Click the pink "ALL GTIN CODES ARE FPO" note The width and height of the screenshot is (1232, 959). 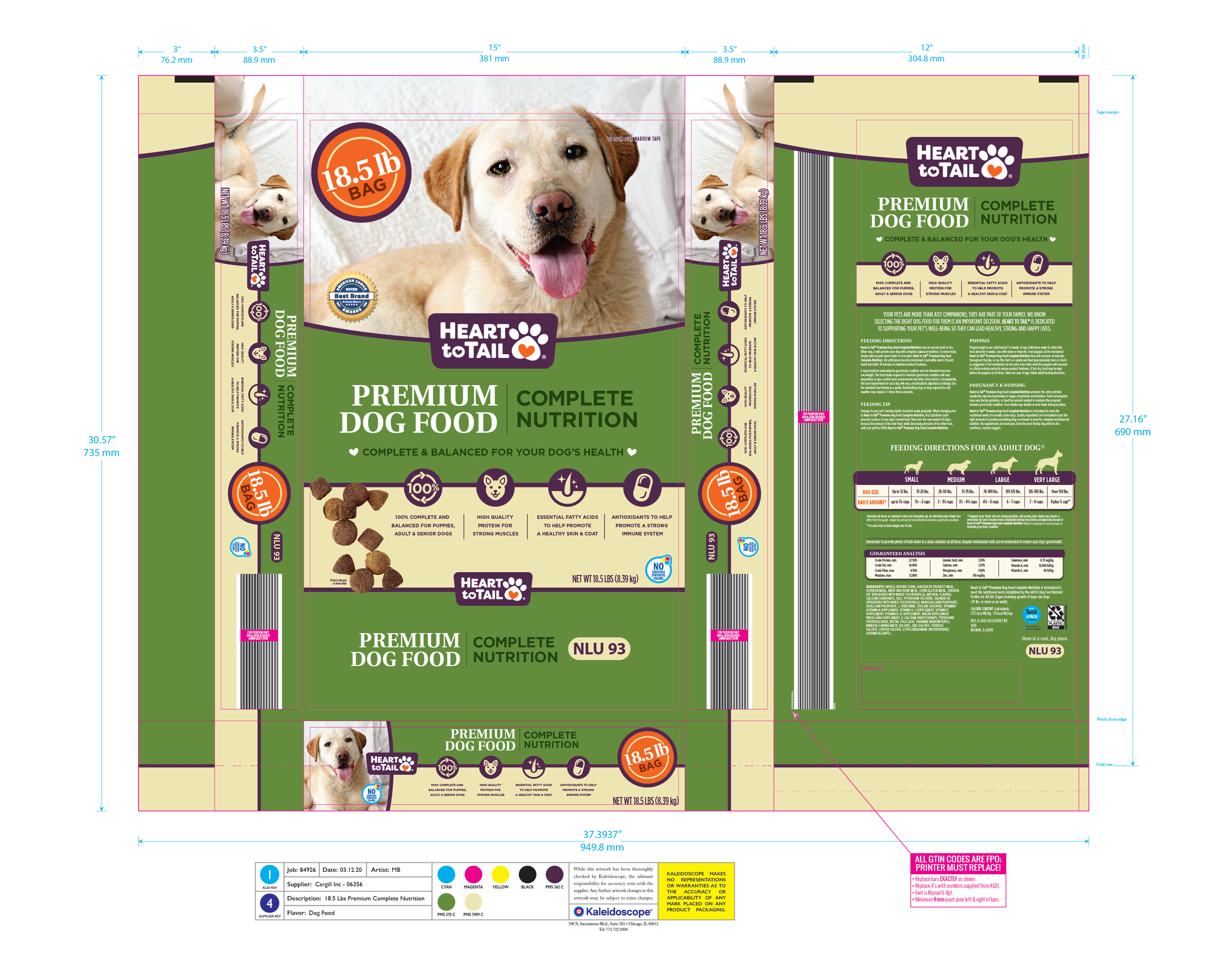958,881
